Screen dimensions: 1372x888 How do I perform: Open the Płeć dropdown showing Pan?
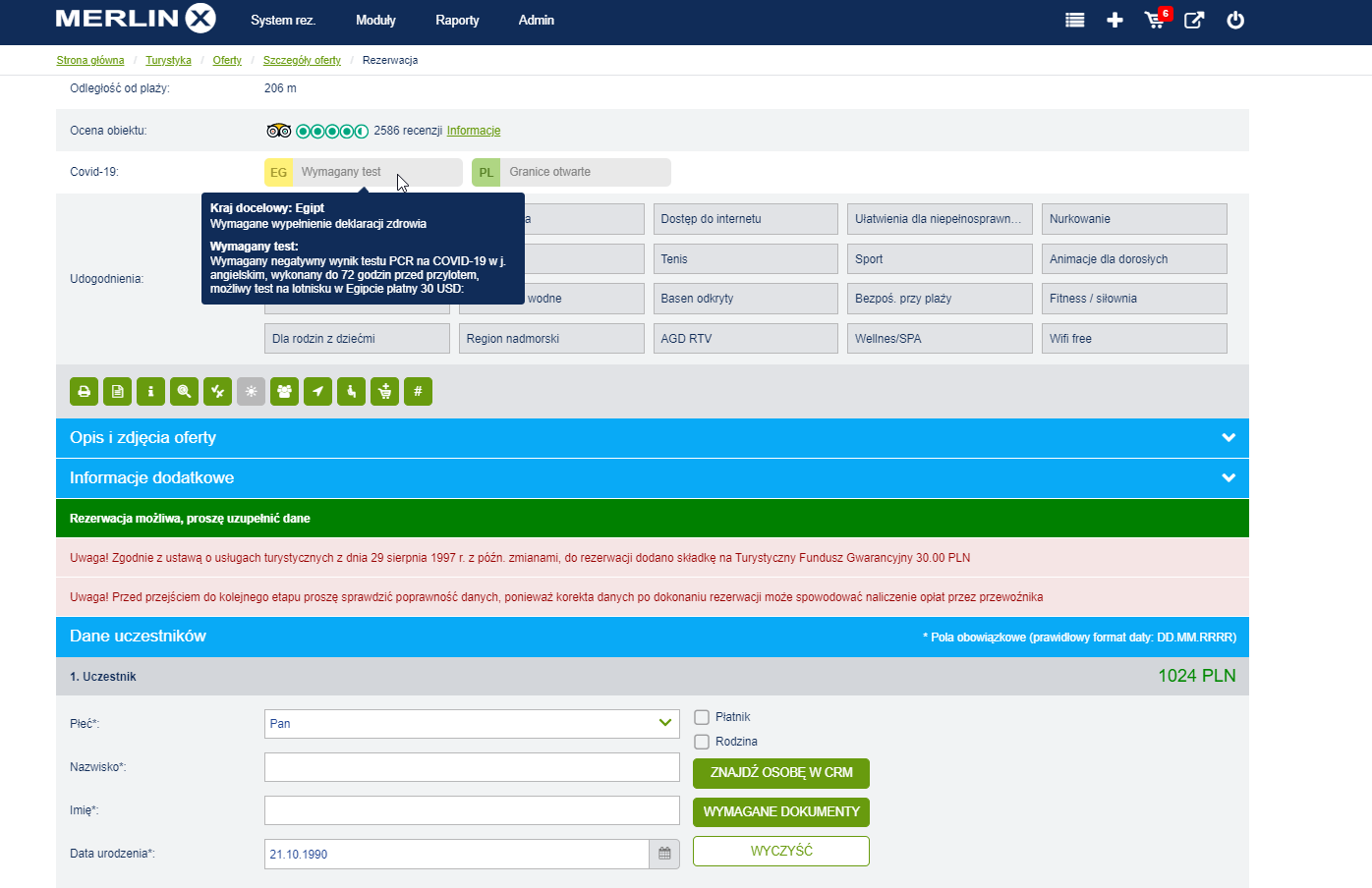pyautogui.click(x=472, y=724)
